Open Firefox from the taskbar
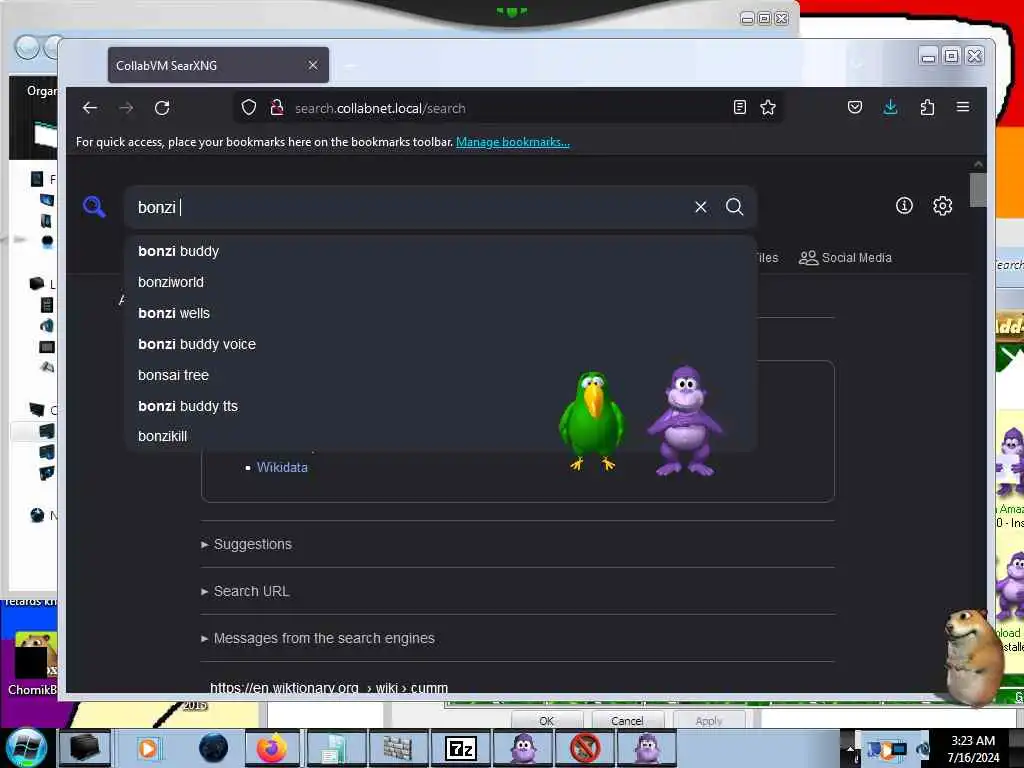 [272, 748]
